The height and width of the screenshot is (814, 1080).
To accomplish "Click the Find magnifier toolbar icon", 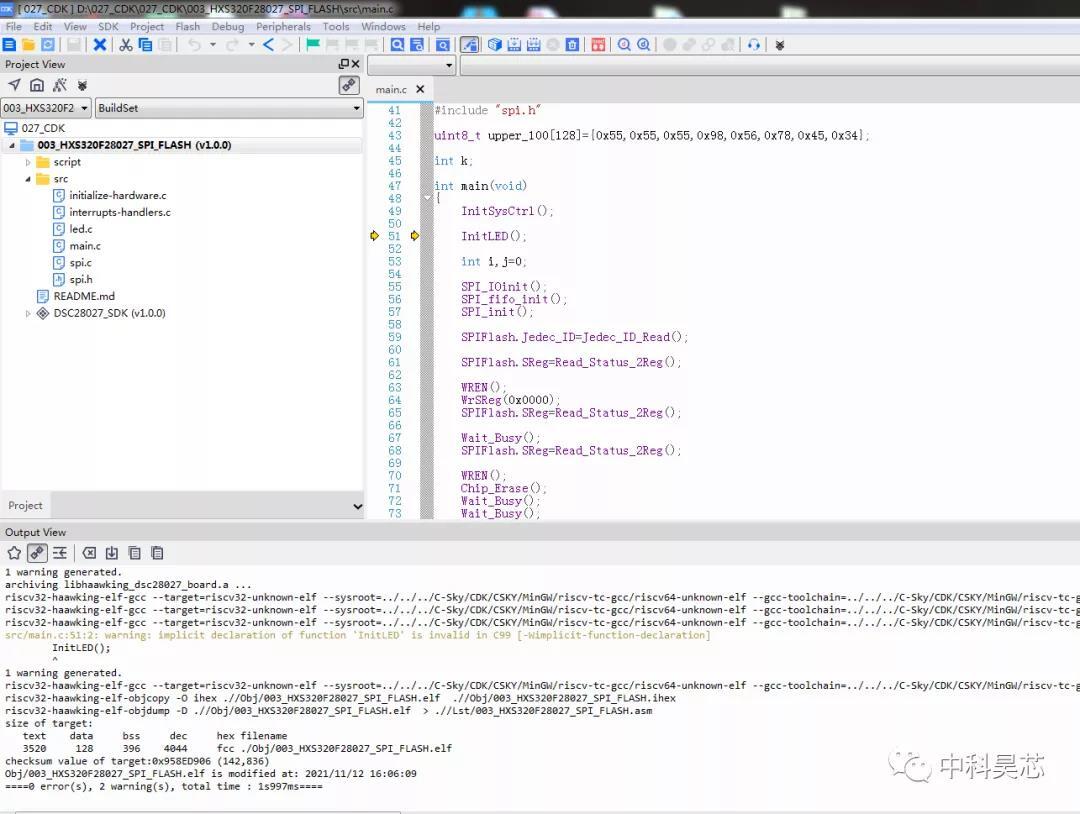I will (x=397, y=45).
